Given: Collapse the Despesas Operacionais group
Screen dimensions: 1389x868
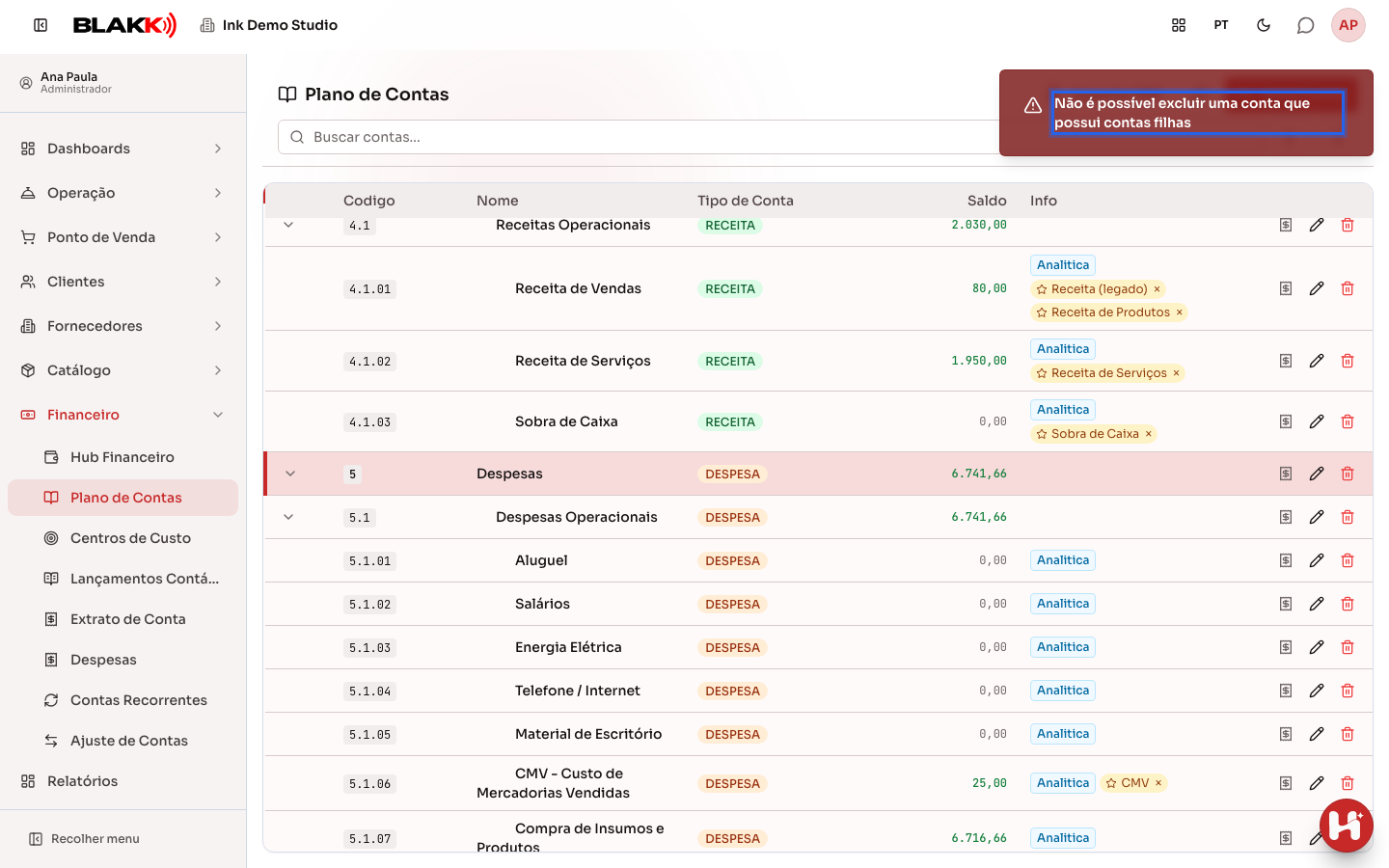Looking at the screenshot, I should 288,517.
